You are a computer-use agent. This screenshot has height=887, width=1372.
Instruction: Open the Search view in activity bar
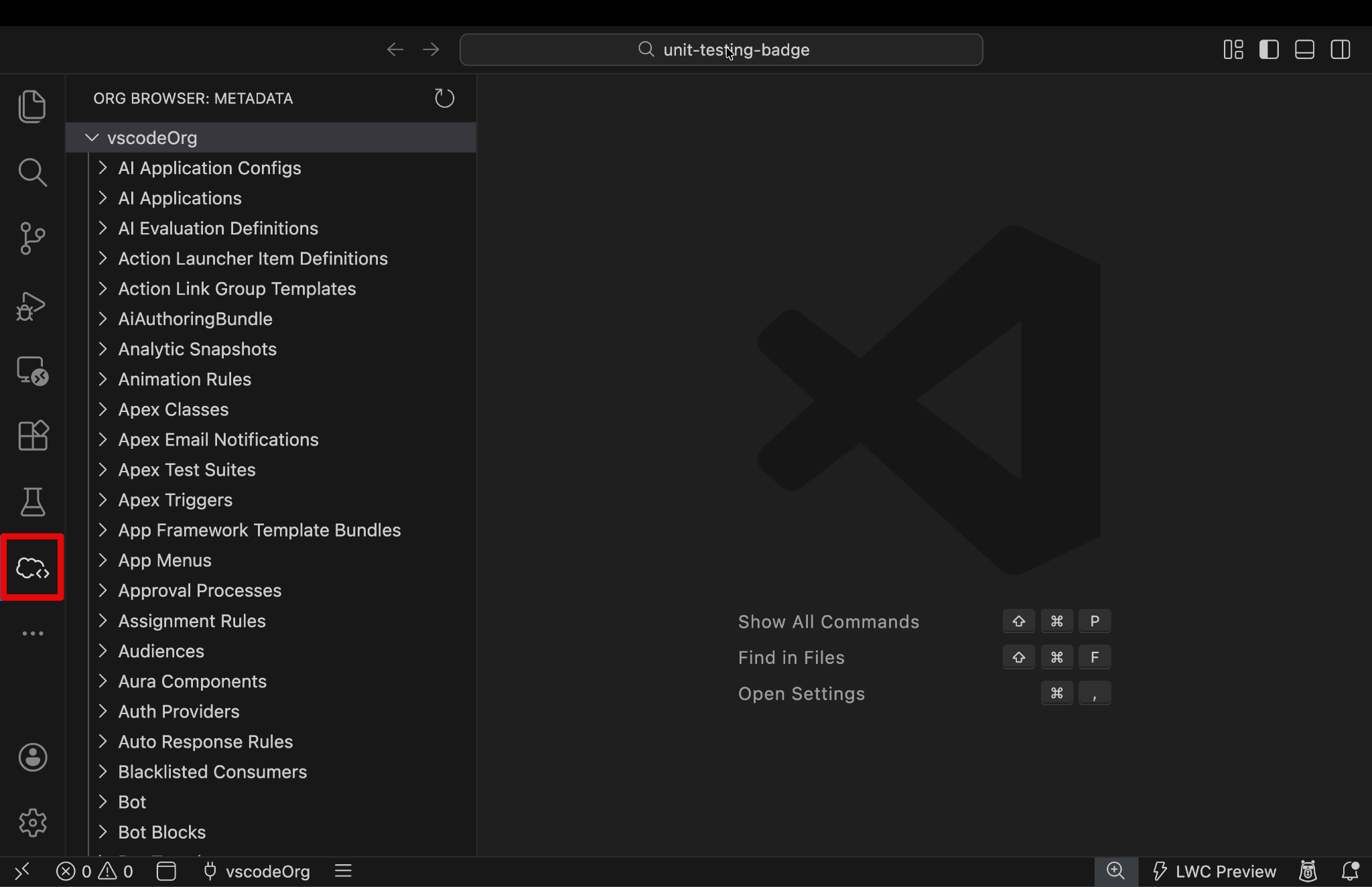point(32,172)
